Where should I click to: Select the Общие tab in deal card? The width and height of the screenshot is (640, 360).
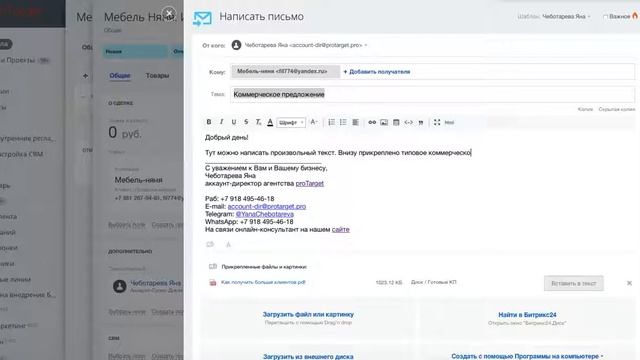tap(120, 76)
